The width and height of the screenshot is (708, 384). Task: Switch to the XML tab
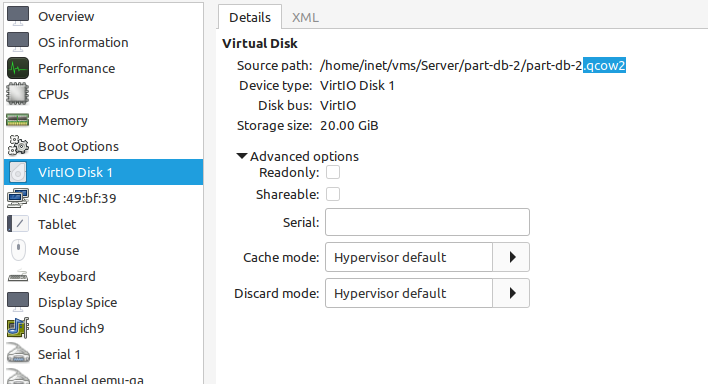[305, 18]
